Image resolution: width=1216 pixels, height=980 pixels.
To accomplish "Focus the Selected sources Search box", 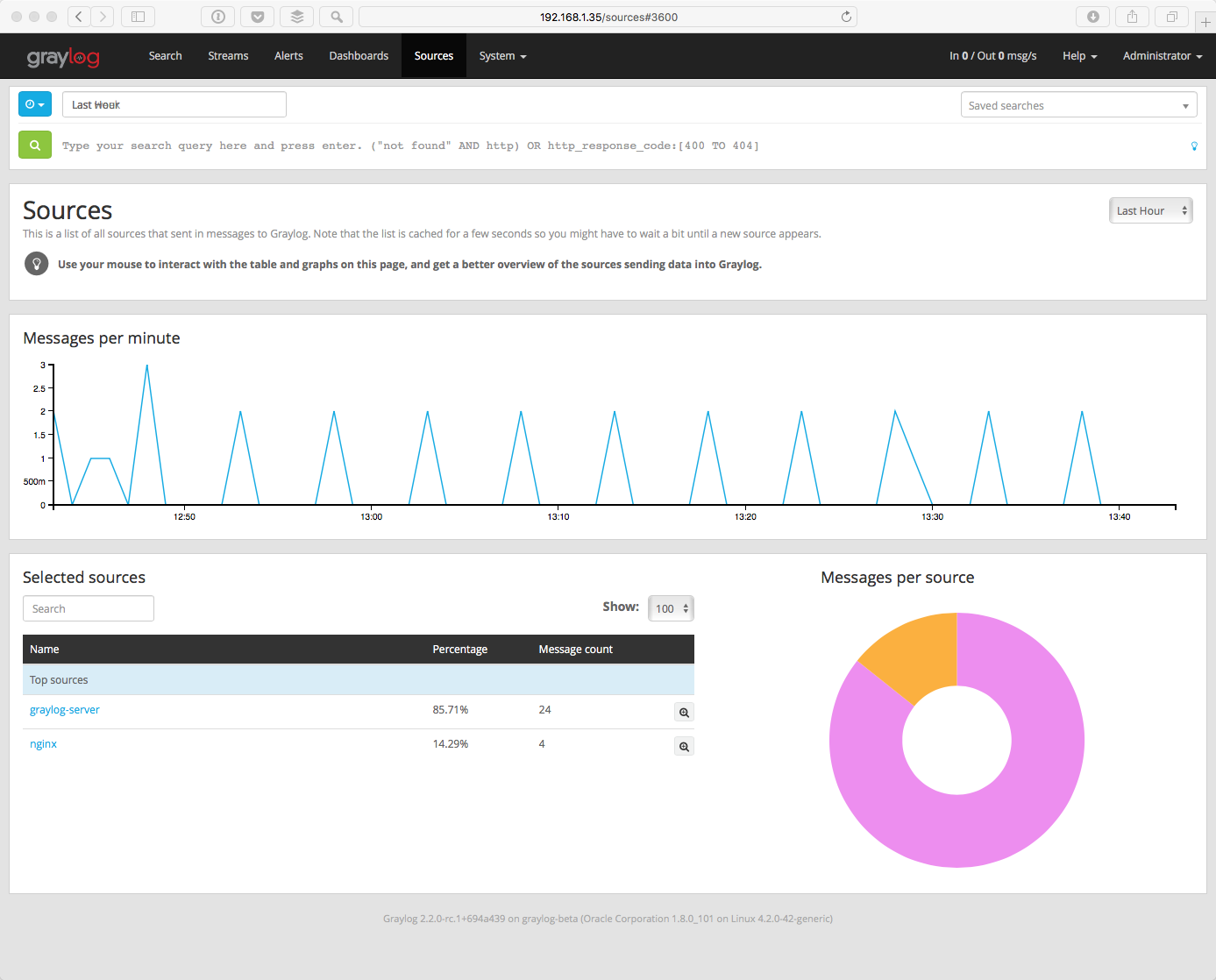I will point(89,608).
